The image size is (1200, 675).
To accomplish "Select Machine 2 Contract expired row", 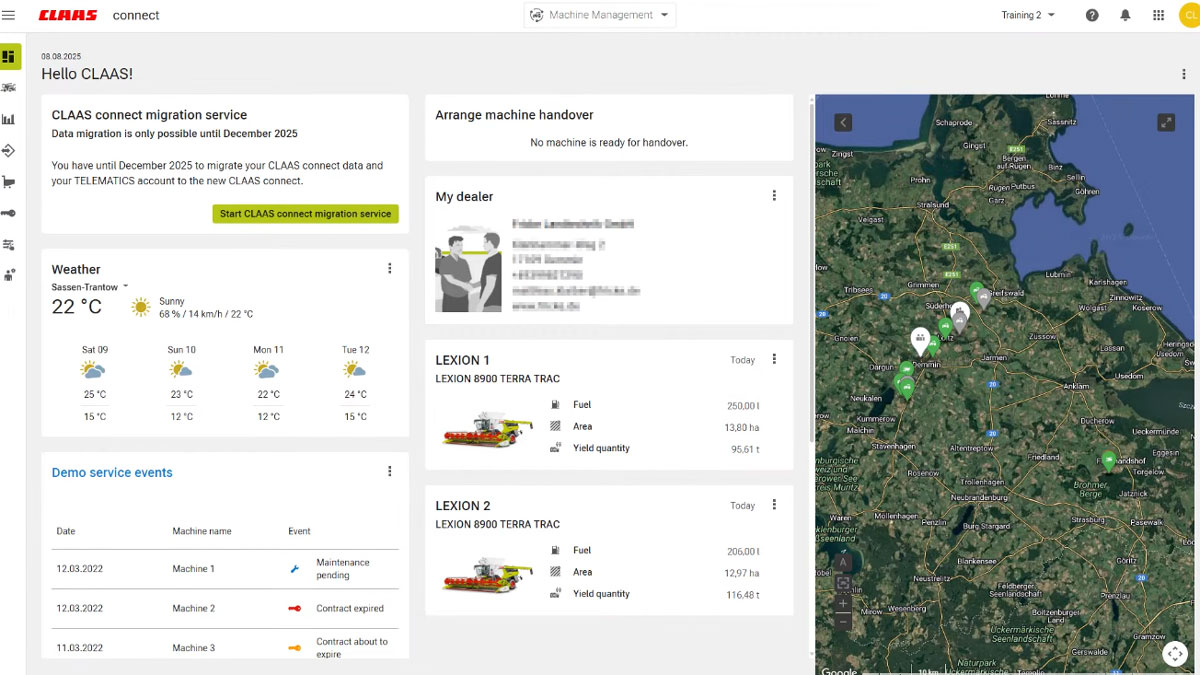I will pyautogui.click(x=225, y=608).
